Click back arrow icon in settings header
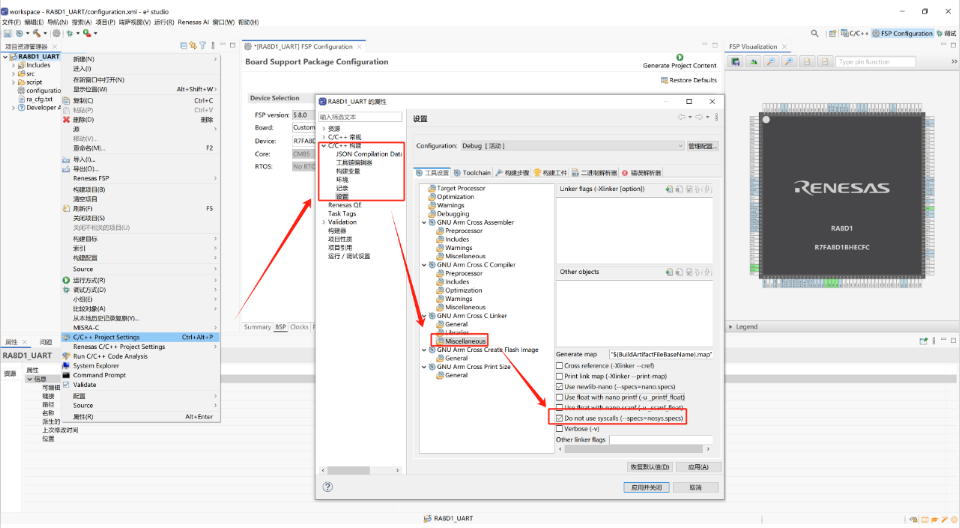The height and width of the screenshot is (528, 960). pos(681,117)
